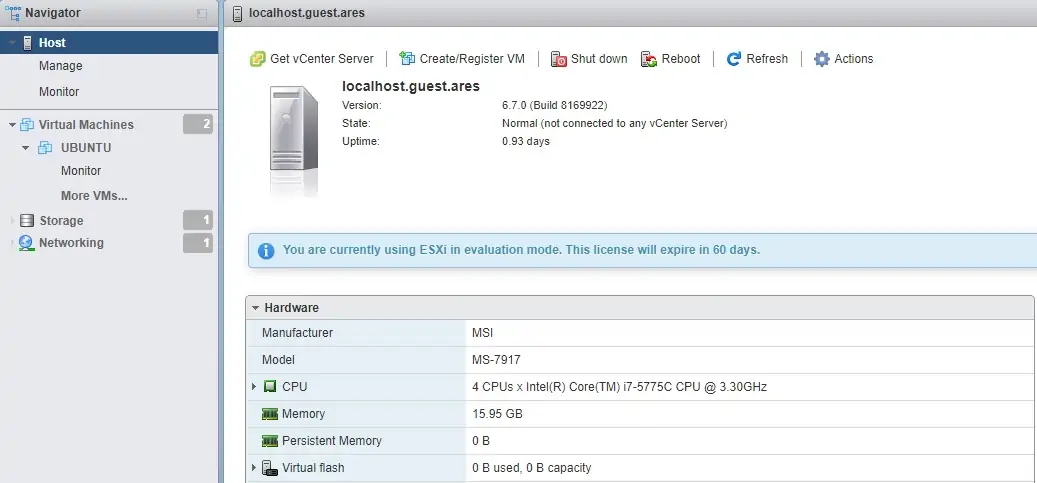The height and width of the screenshot is (483, 1037).
Task: Click the CPU value i7-5775C text
Action: (x=620, y=387)
